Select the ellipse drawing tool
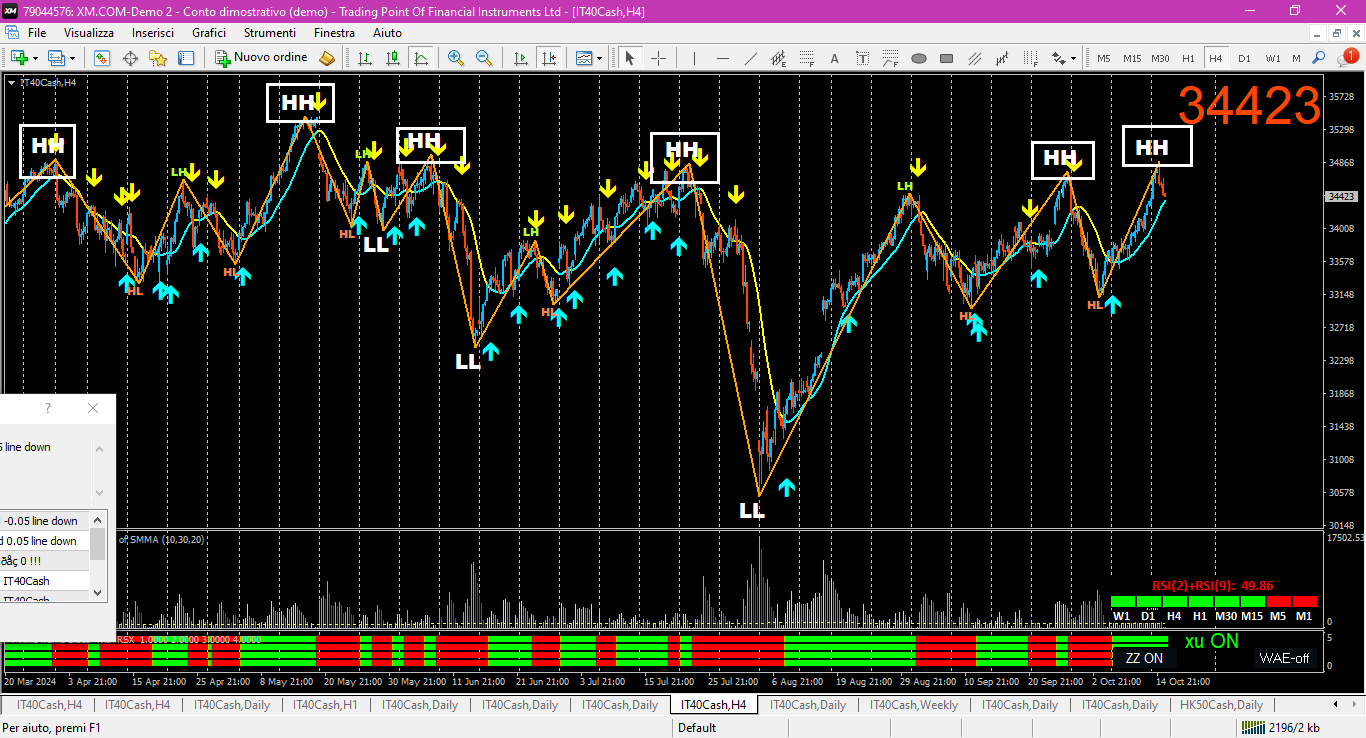 click(919, 58)
